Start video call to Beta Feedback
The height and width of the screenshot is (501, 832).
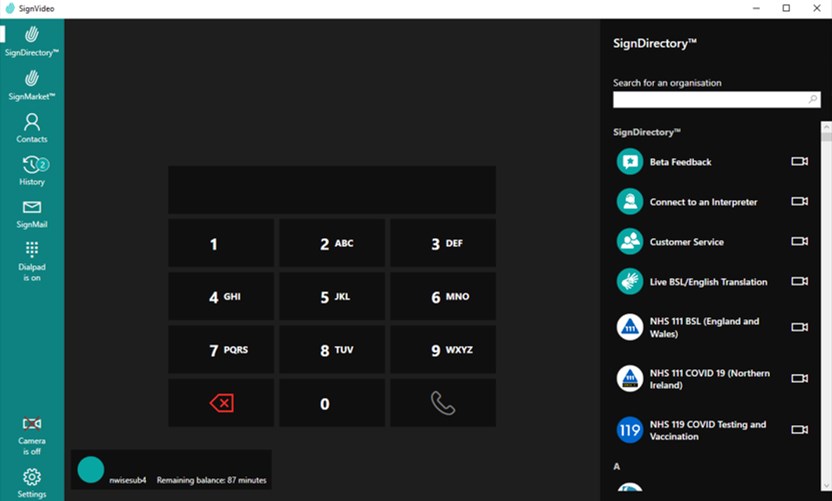coord(800,161)
